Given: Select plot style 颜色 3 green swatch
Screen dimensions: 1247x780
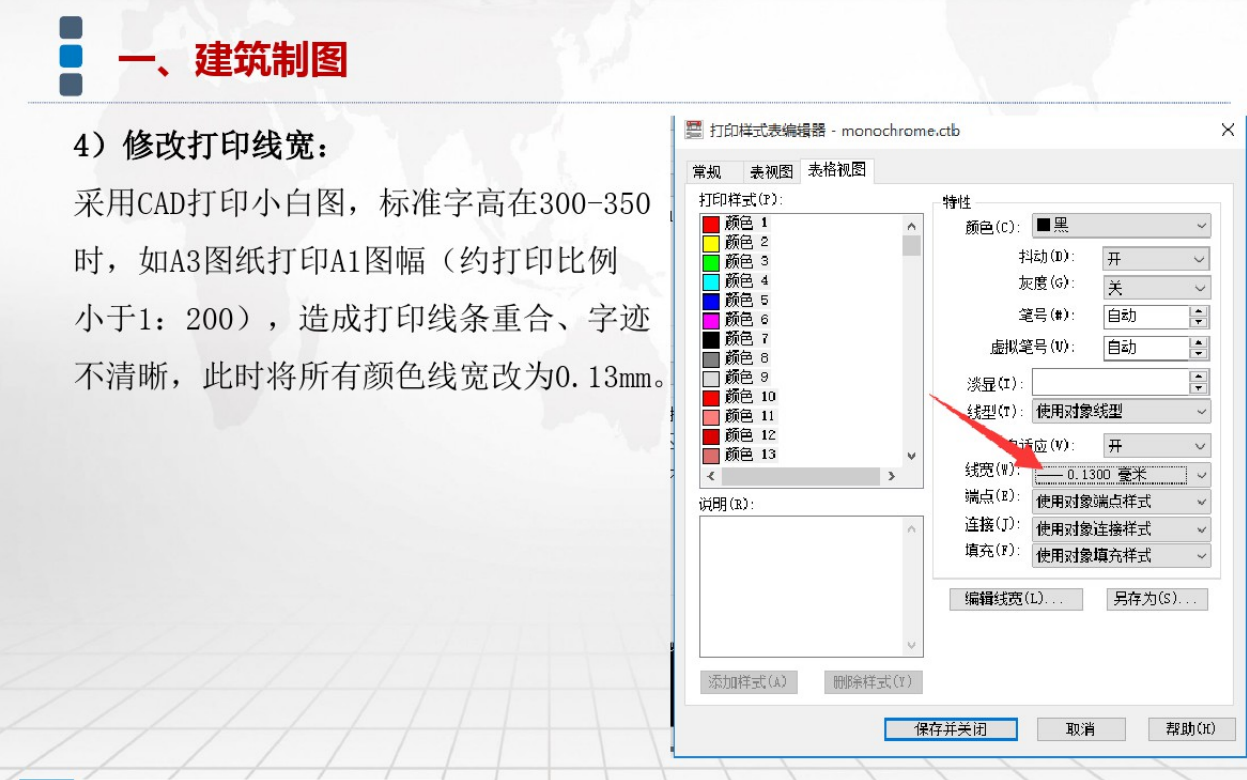Looking at the screenshot, I should [x=711, y=262].
